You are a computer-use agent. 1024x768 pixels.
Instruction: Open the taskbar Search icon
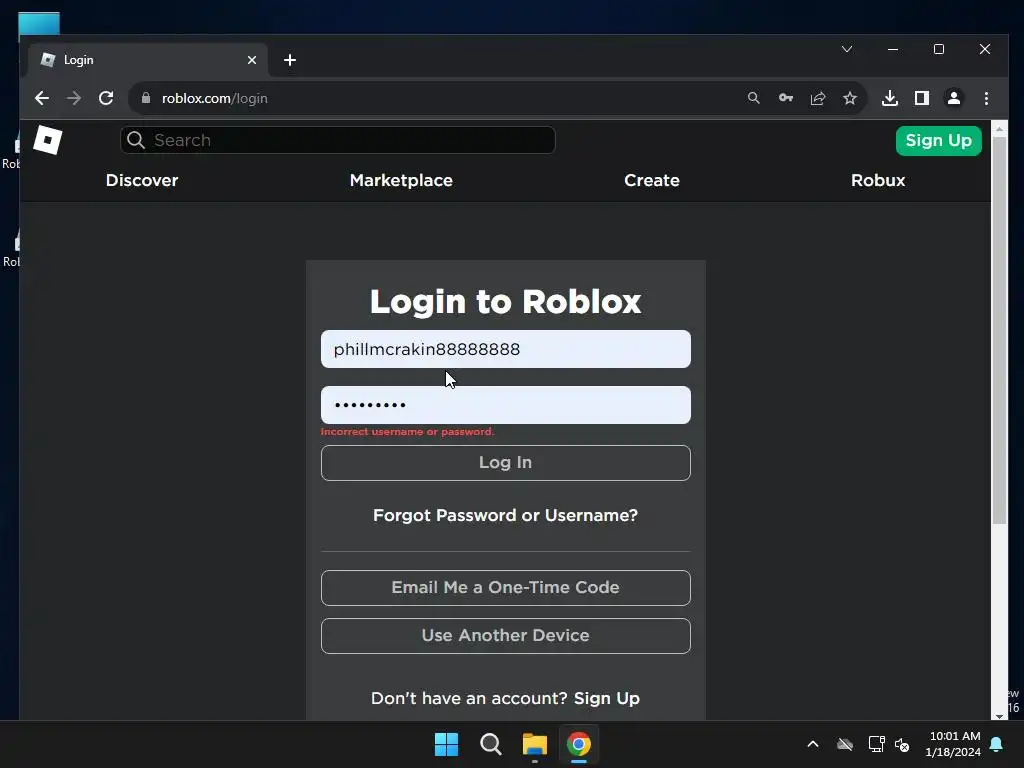[490, 744]
